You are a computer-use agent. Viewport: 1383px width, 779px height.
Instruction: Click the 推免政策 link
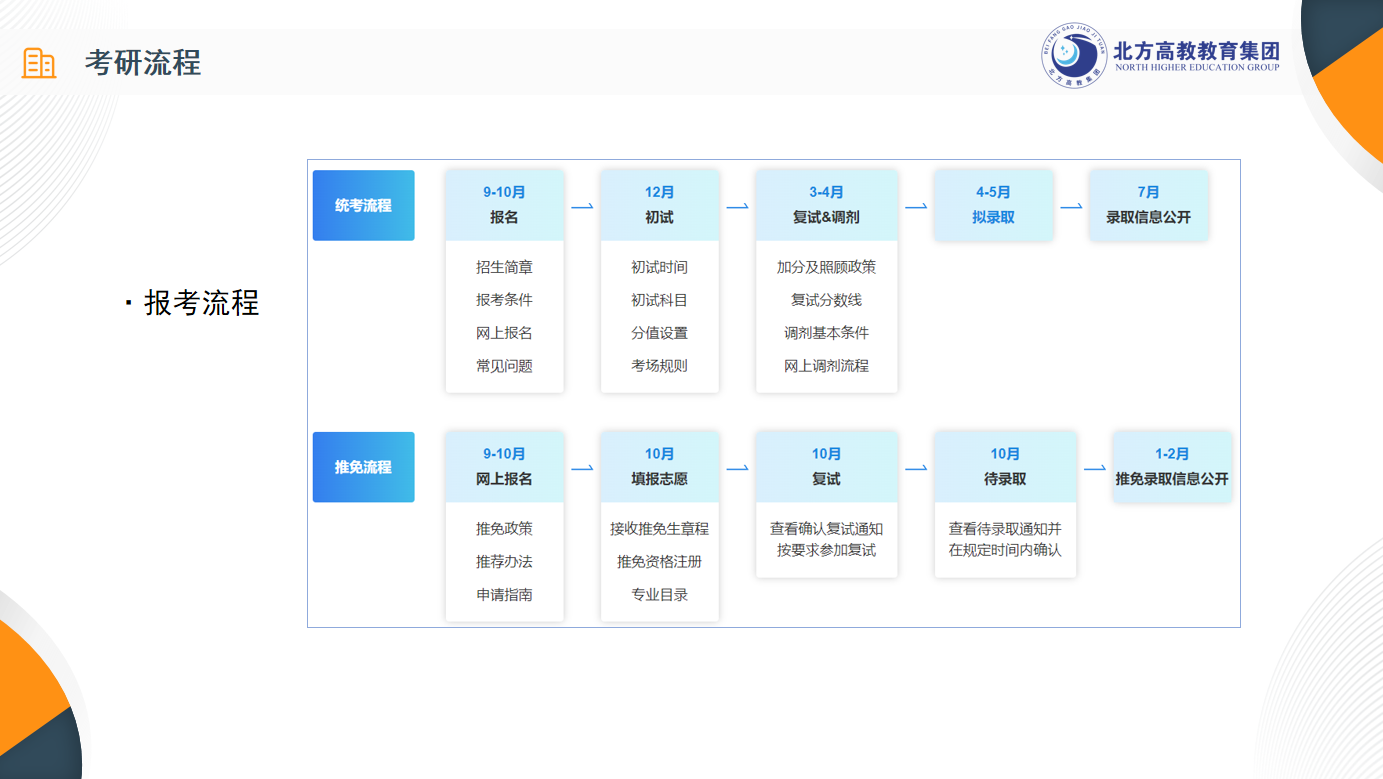click(504, 529)
